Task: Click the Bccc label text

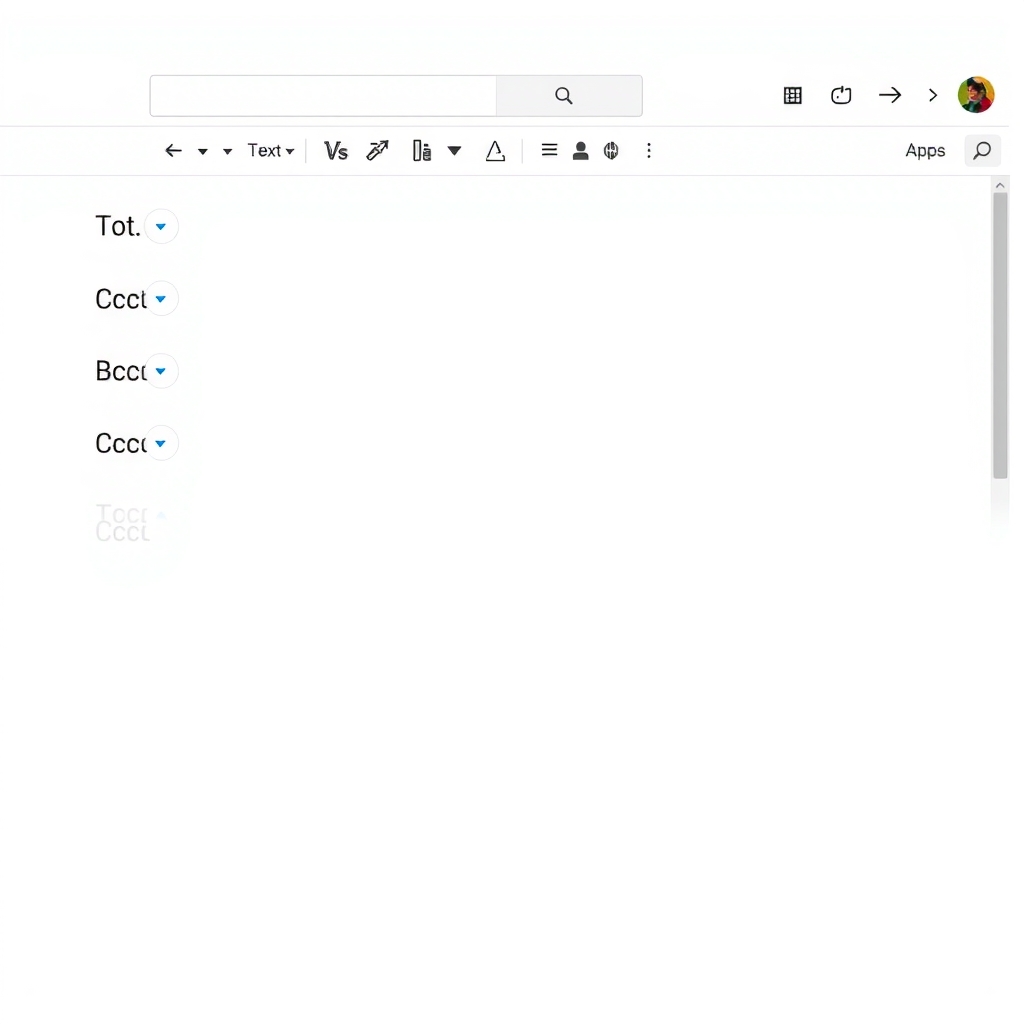Action: (x=120, y=371)
